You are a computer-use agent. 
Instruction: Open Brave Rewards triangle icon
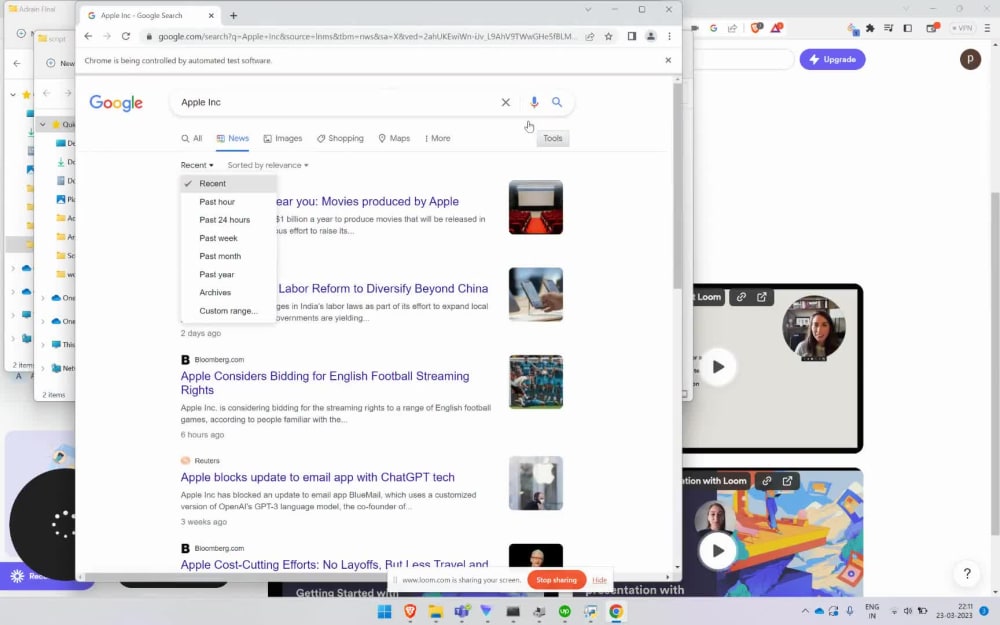coord(776,28)
